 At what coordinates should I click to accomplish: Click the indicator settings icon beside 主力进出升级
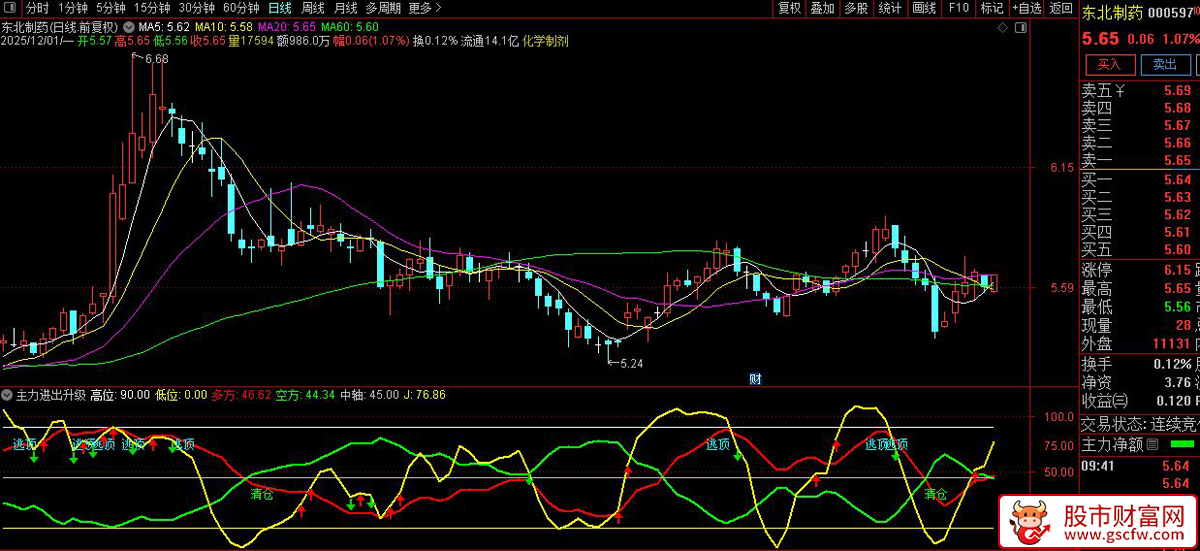8,395
